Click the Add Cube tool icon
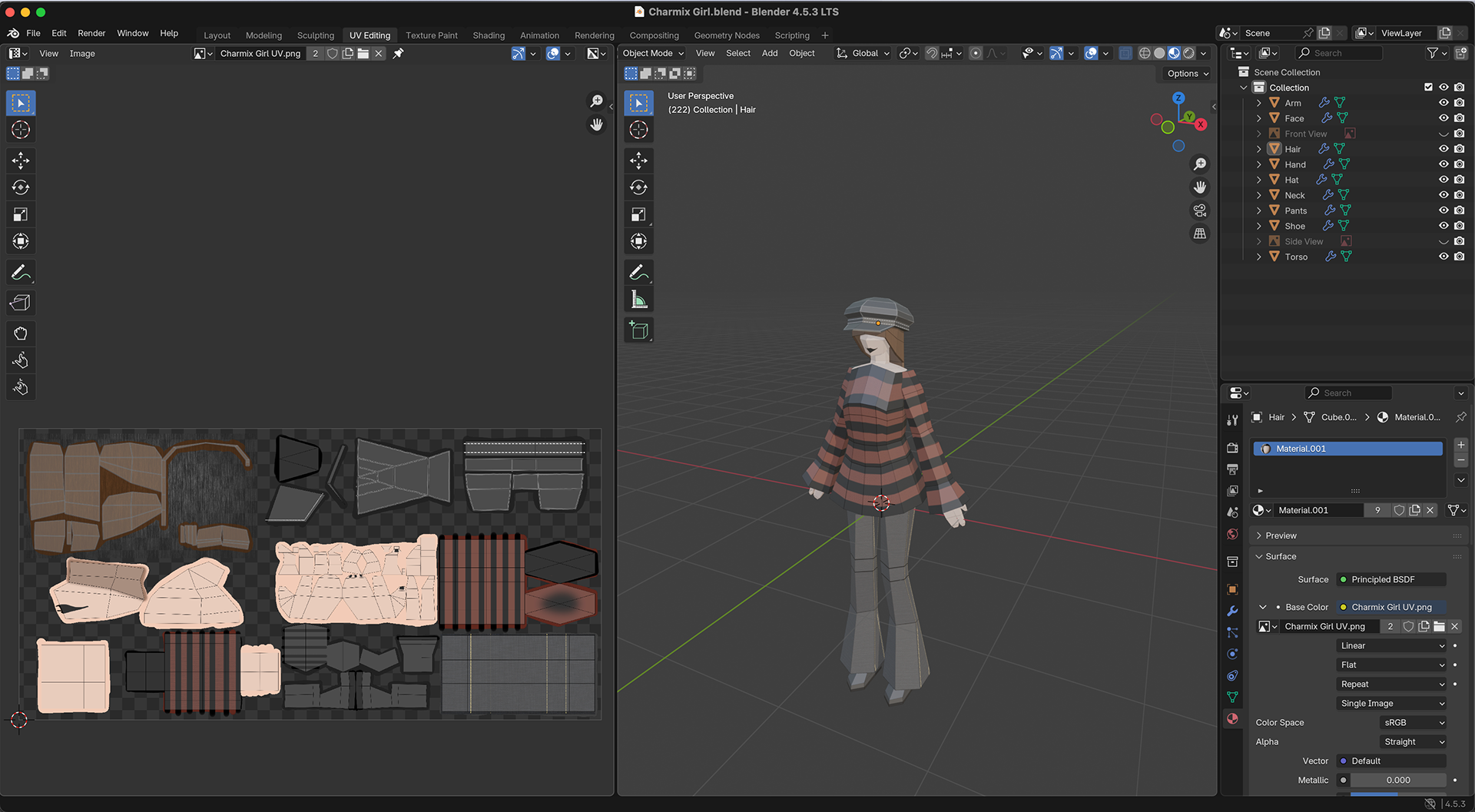 tap(638, 330)
